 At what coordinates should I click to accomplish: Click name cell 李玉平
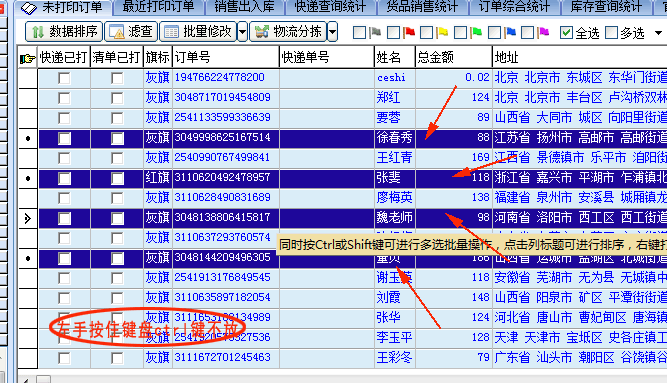[394, 337]
